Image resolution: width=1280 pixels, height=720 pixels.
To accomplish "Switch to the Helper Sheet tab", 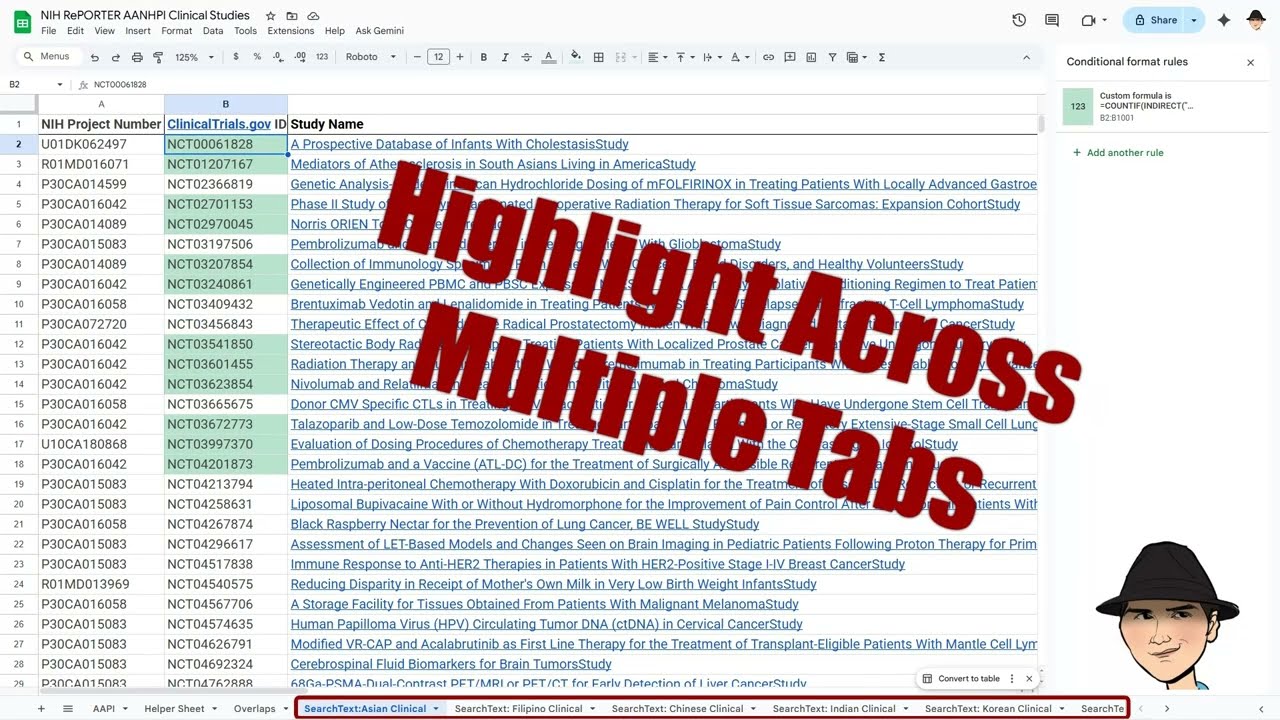I will 181,708.
